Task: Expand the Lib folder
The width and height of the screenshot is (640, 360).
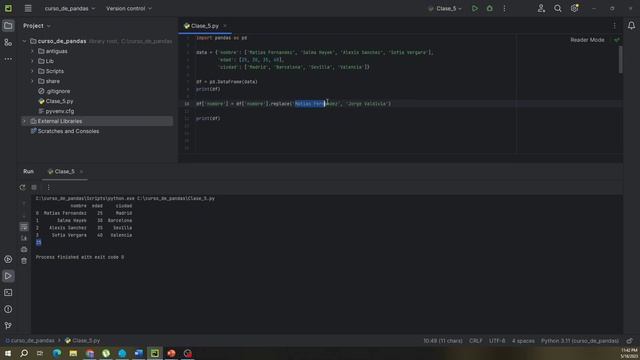Action: pyautogui.click(x=33, y=61)
